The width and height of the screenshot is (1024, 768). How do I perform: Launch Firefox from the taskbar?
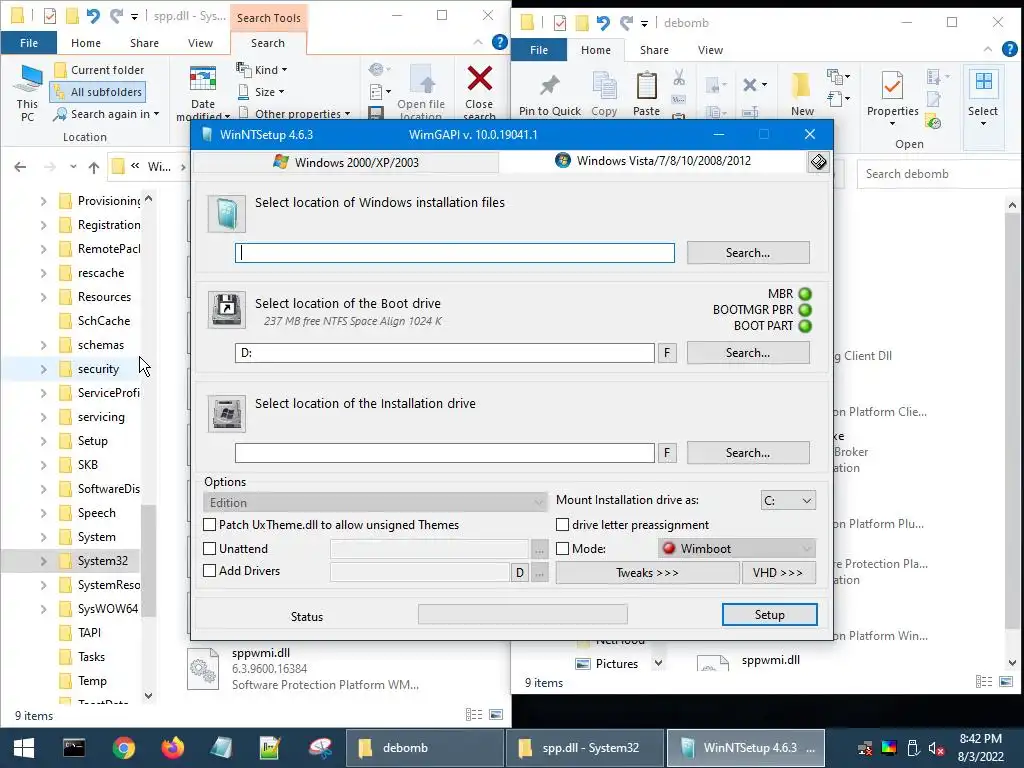click(x=173, y=748)
